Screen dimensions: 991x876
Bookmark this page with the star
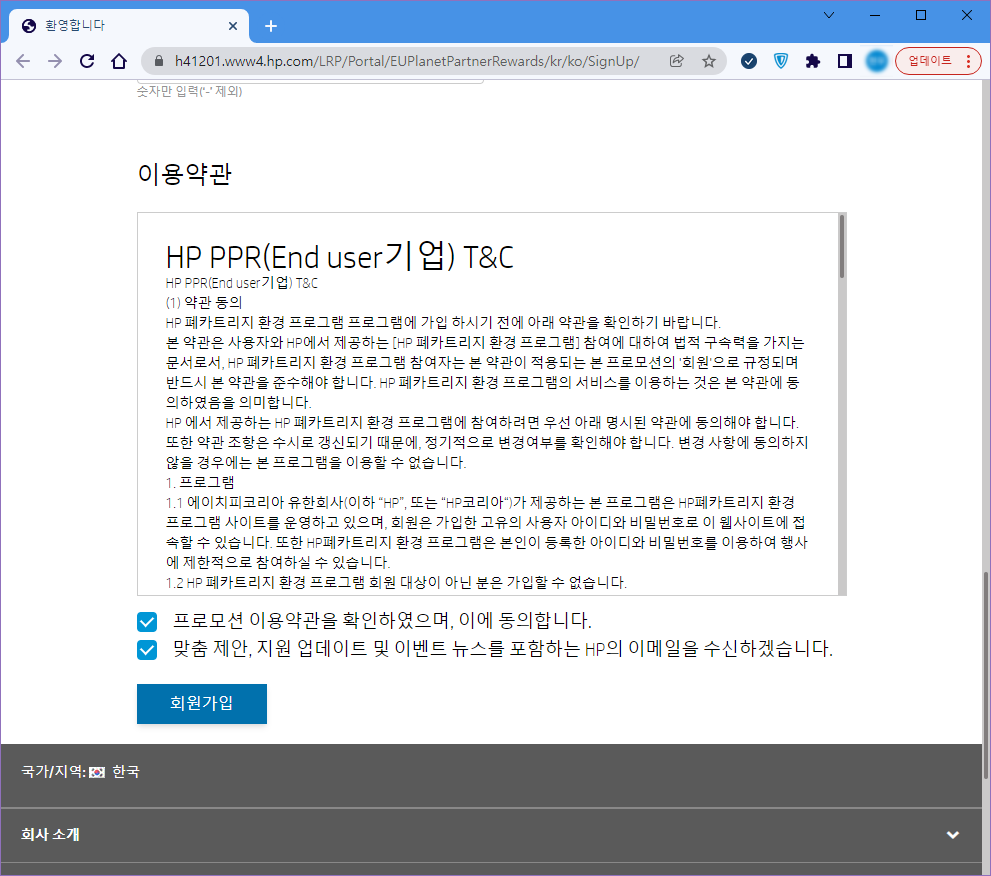pos(708,61)
